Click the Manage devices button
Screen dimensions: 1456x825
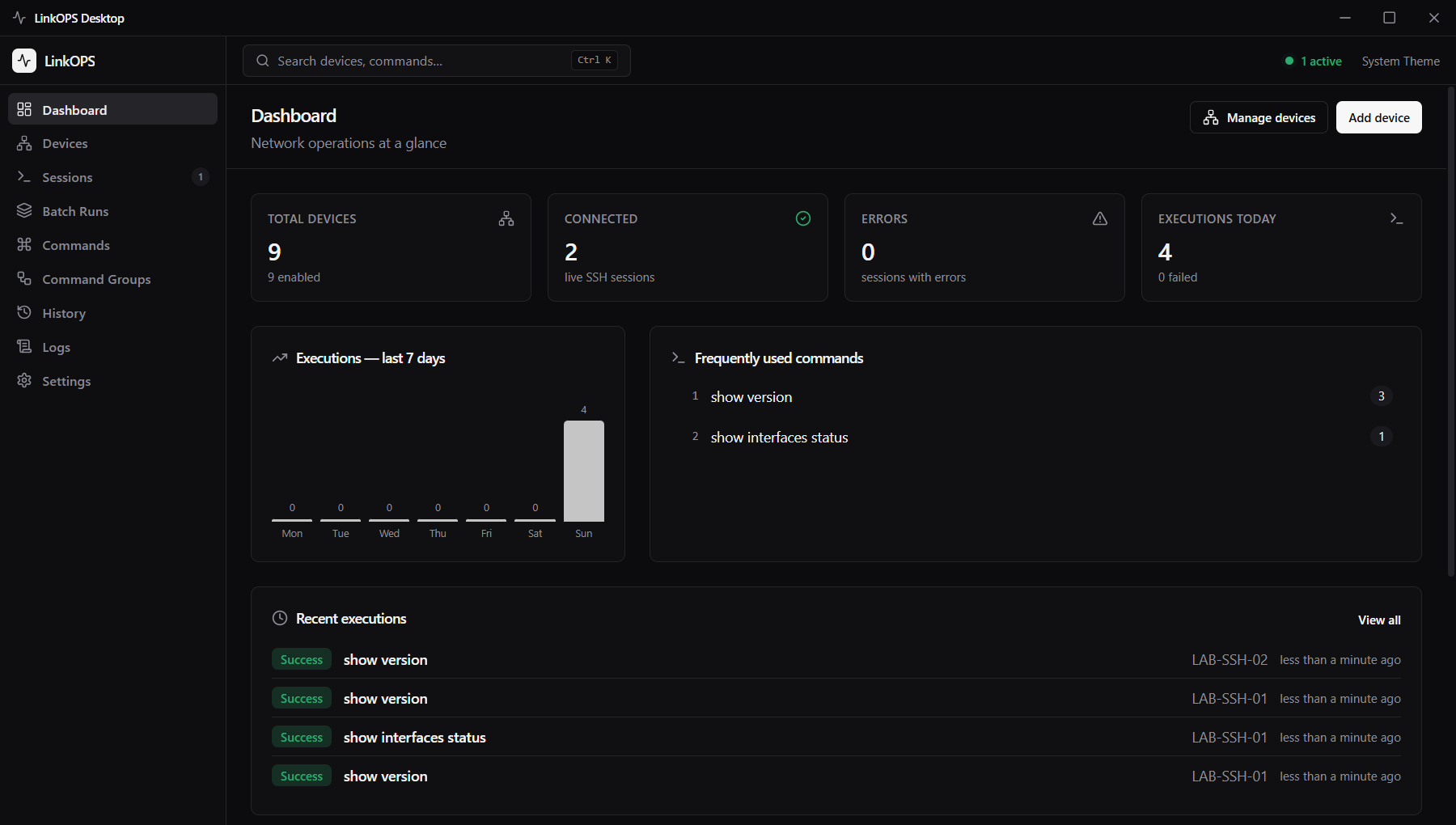pyautogui.click(x=1259, y=117)
